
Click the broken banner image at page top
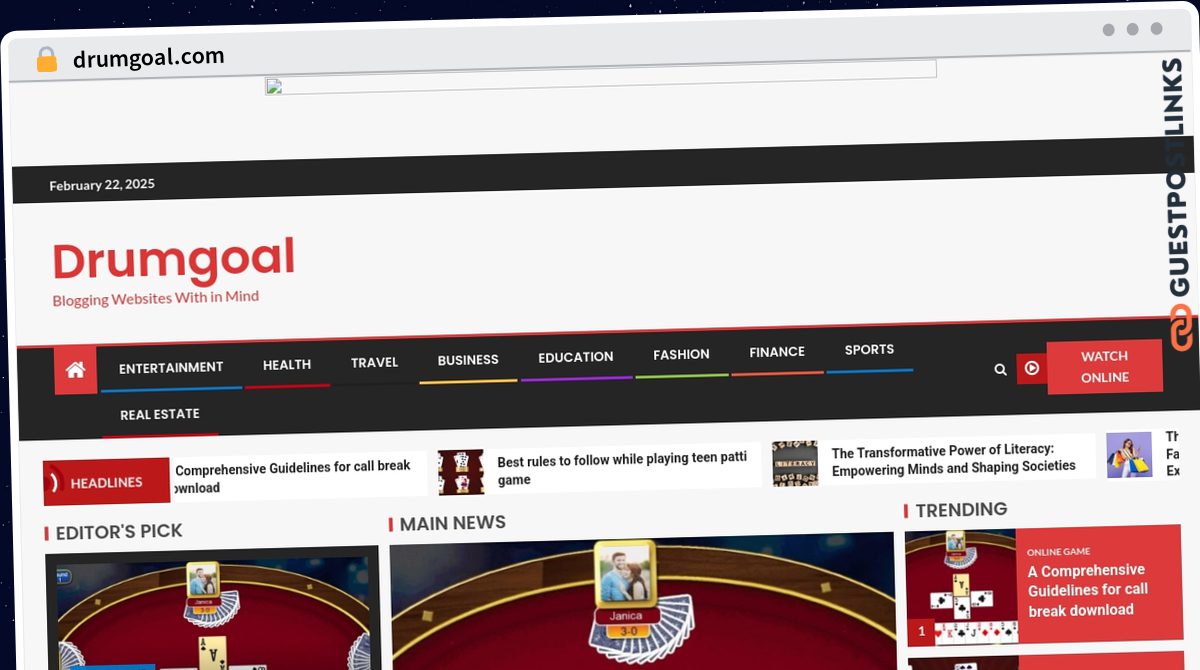(x=600, y=77)
